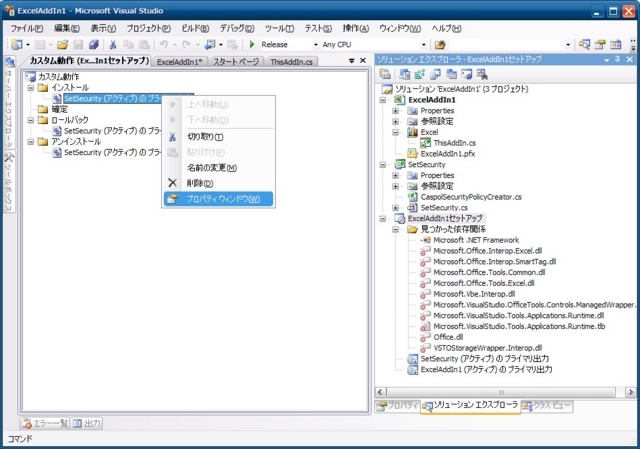
Task: Open the active files list dropdown arrow
Action: coord(351,60)
